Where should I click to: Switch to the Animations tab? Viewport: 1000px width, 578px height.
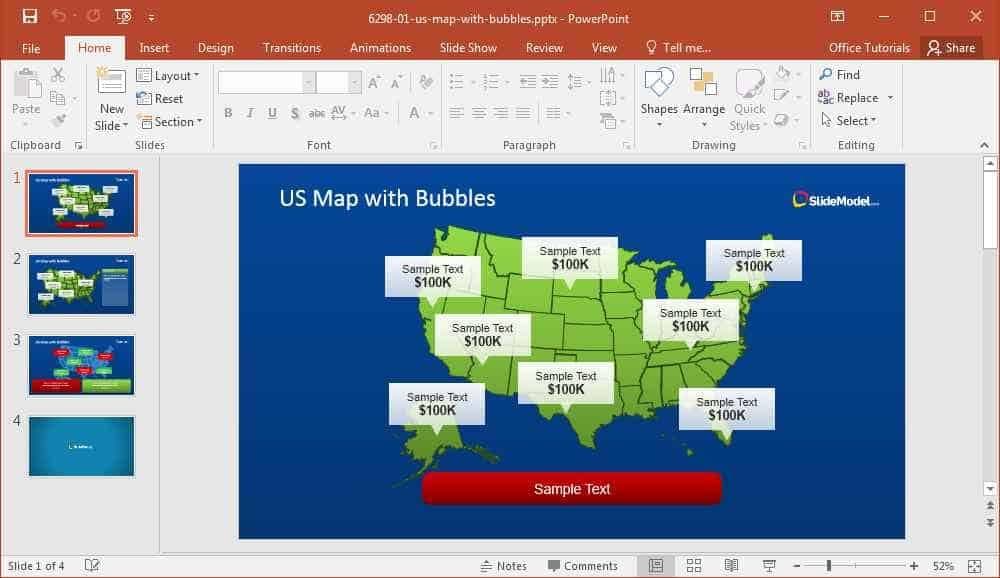coord(380,48)
